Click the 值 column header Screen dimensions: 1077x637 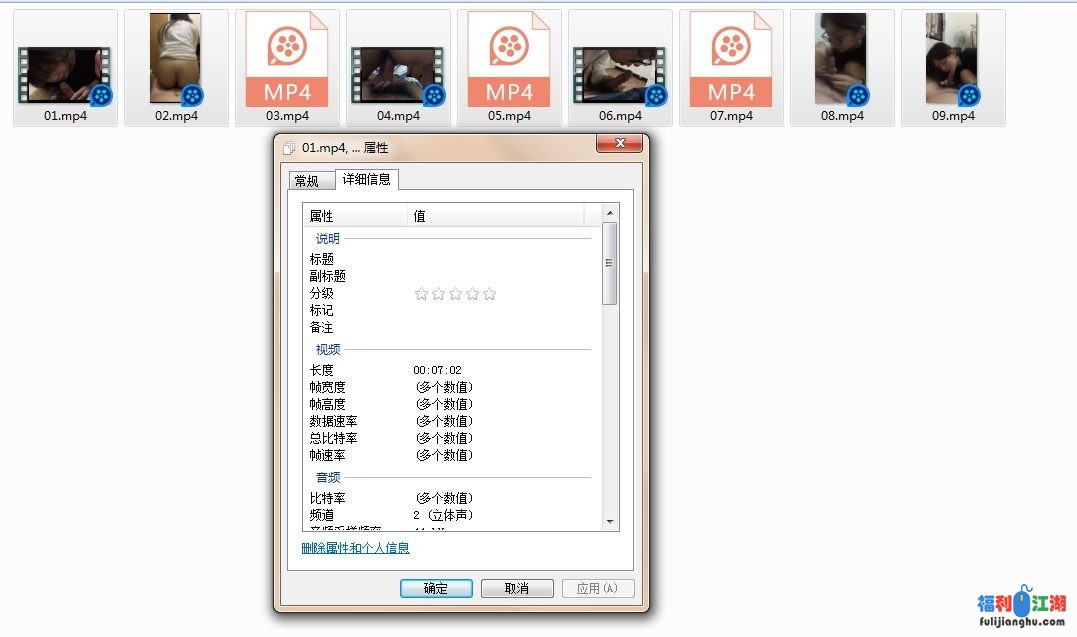pos(495,216)
